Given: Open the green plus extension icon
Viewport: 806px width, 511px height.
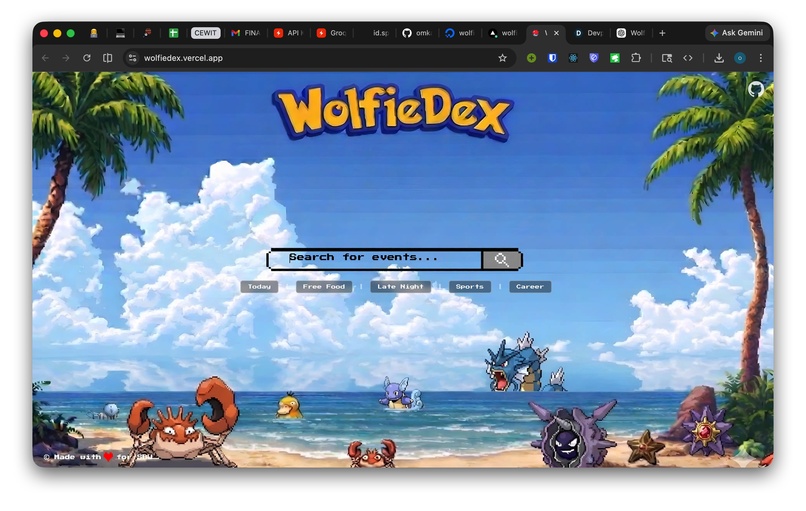Looking at the screenshot, I should point(532,58).
